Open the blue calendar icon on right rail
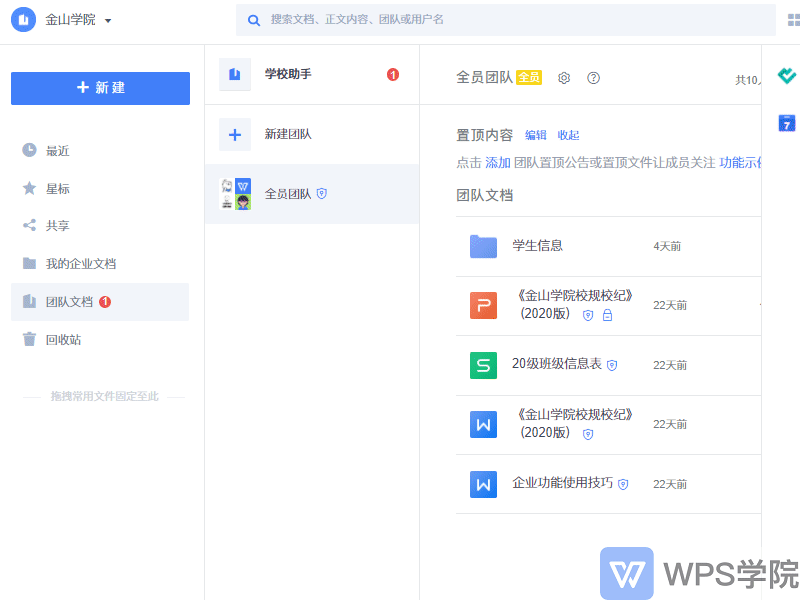The image size is (800, 600). point(787,123)
